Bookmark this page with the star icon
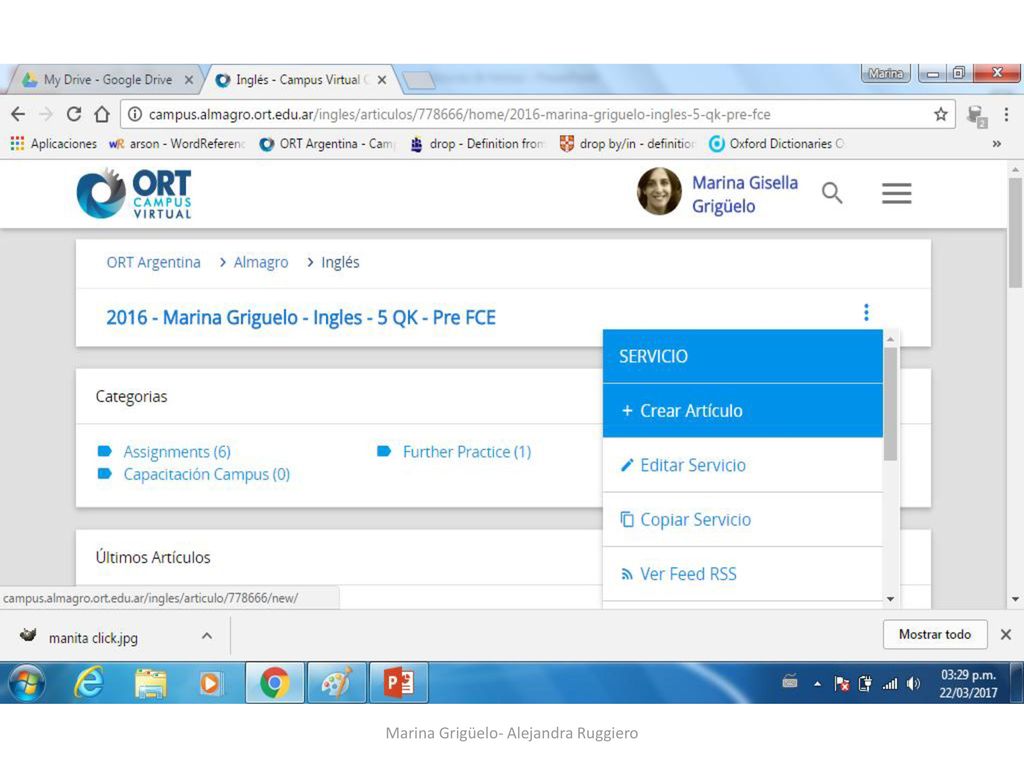The width and height of the screenshot is (1024, 768). click(940, 114)
